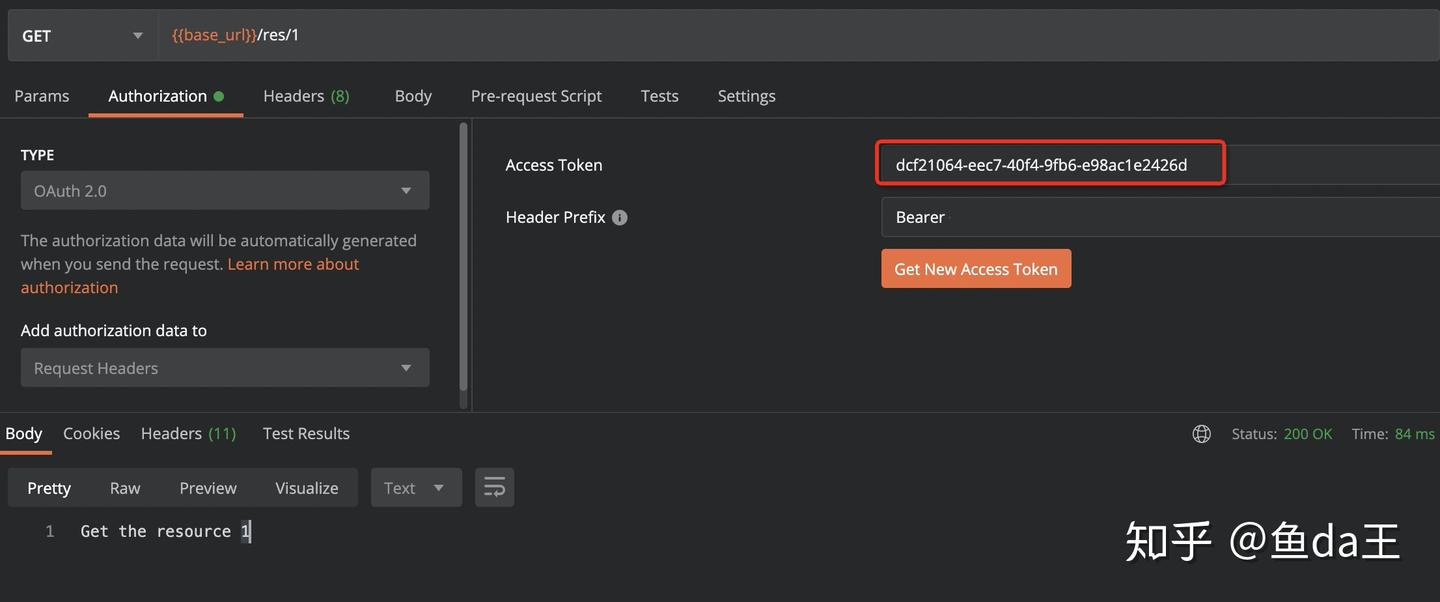1440x602 pixels.
Task: Click inside the Access Token field
Action: (1050, 163)
